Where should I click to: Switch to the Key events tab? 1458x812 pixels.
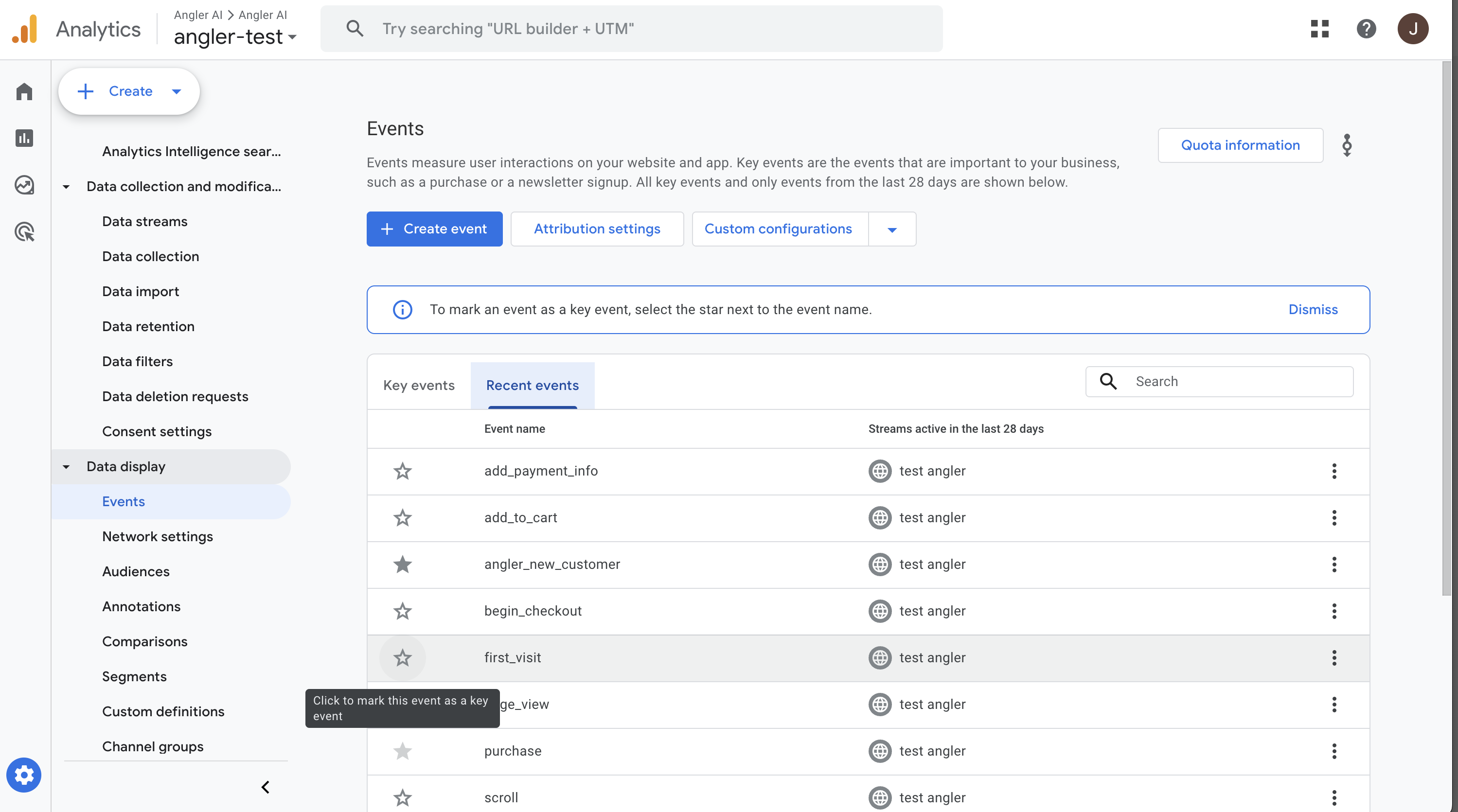pos(419,386)
